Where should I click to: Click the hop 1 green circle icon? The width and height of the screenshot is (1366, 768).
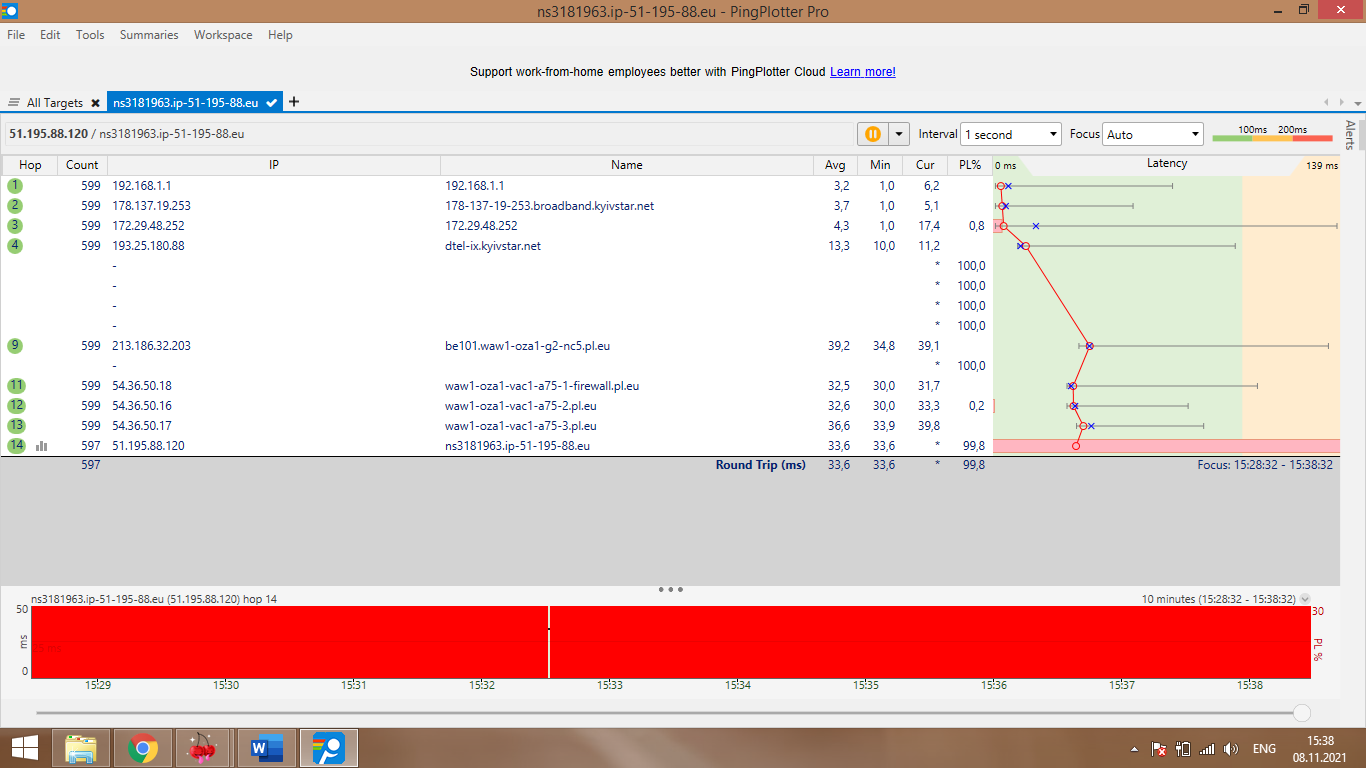[15, 185]
